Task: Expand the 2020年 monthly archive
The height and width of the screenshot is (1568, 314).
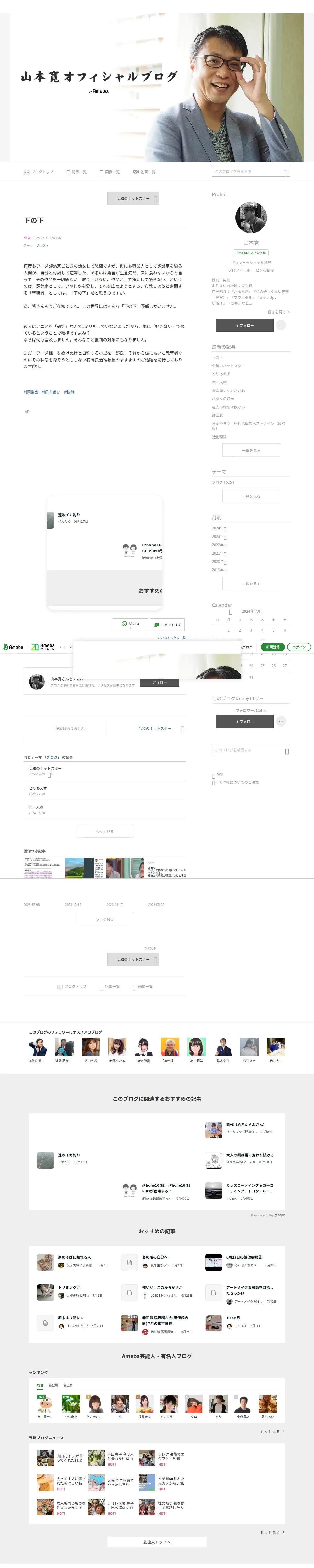Action: (219, 562)
